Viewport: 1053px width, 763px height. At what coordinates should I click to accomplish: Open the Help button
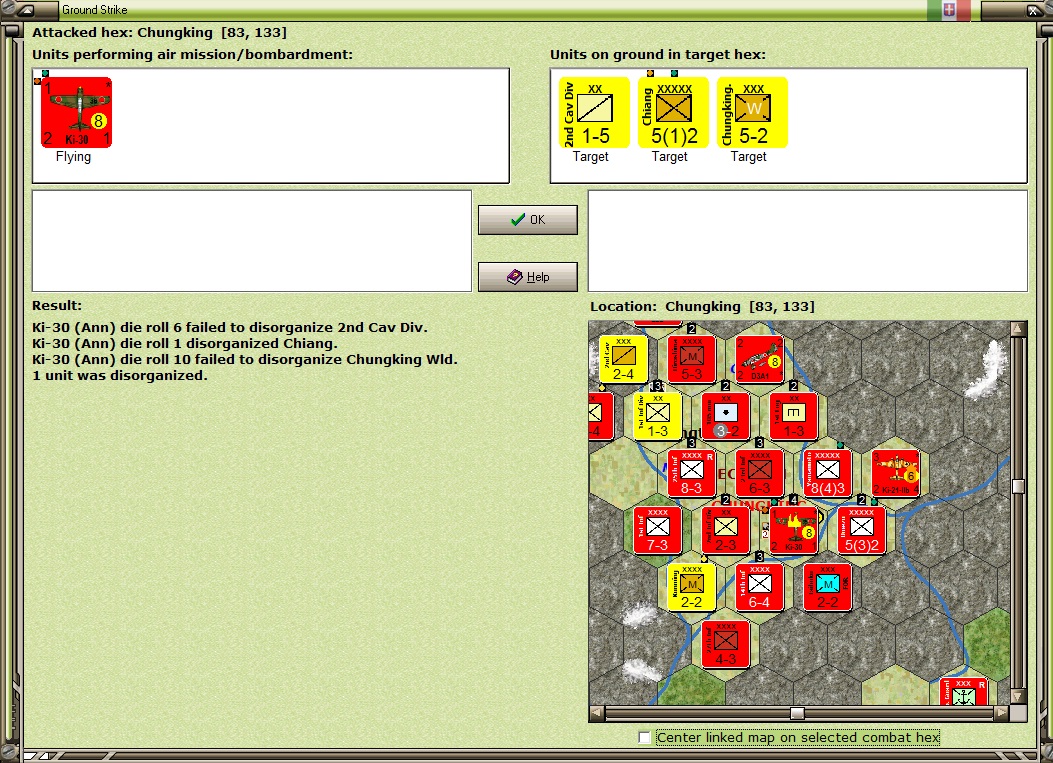(x=528, y=277)
